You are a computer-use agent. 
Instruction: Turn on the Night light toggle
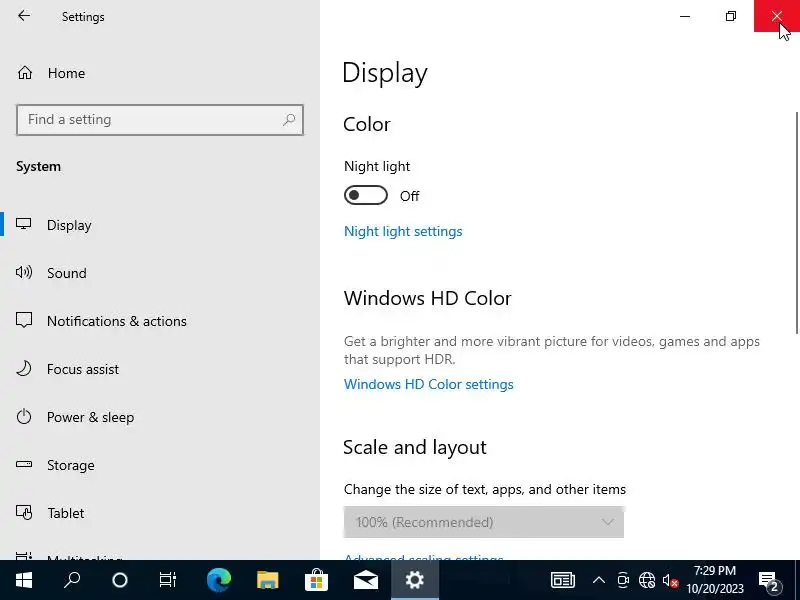pyautogui.click(x=366, y=195)
